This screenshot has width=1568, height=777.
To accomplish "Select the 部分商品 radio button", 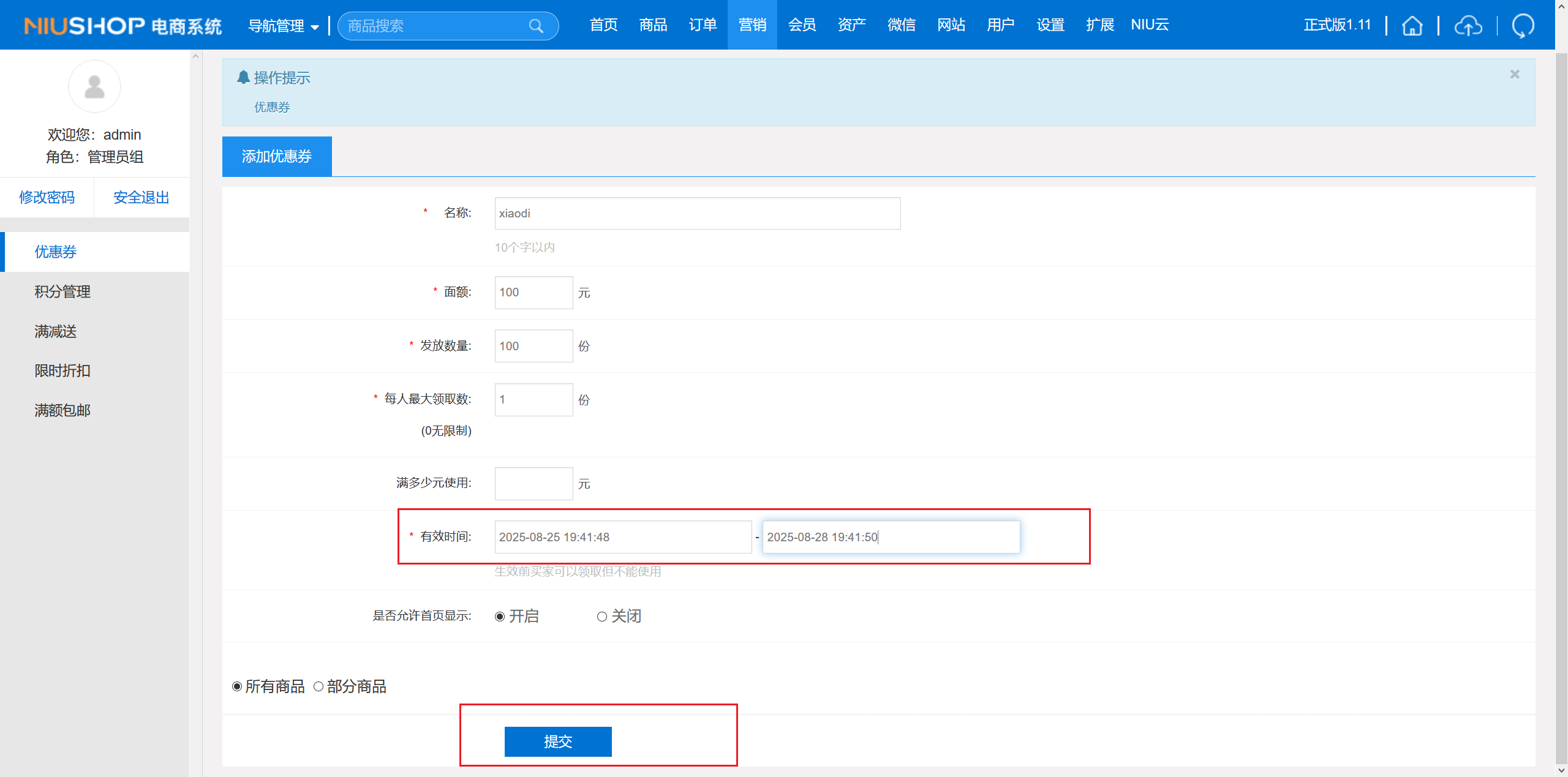I will tap(318, 686).
